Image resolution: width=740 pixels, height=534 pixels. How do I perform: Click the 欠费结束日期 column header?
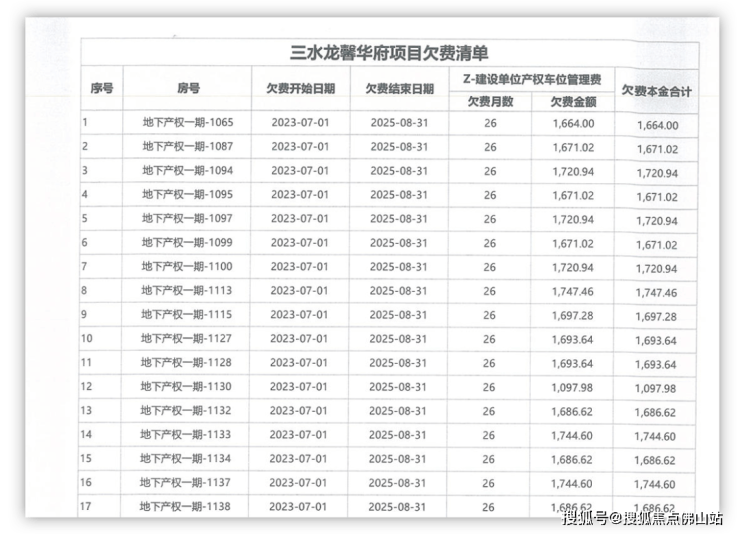coord(400,89)
